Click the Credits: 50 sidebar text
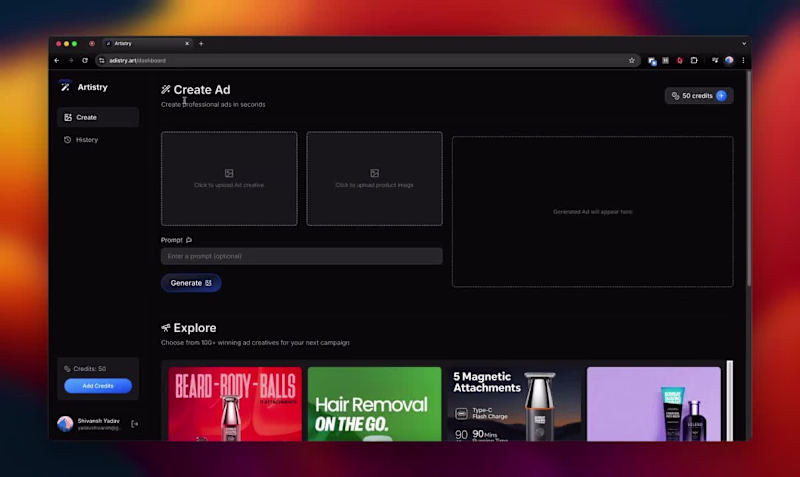This screenshot has height=477, width=800. click(89, 369)
